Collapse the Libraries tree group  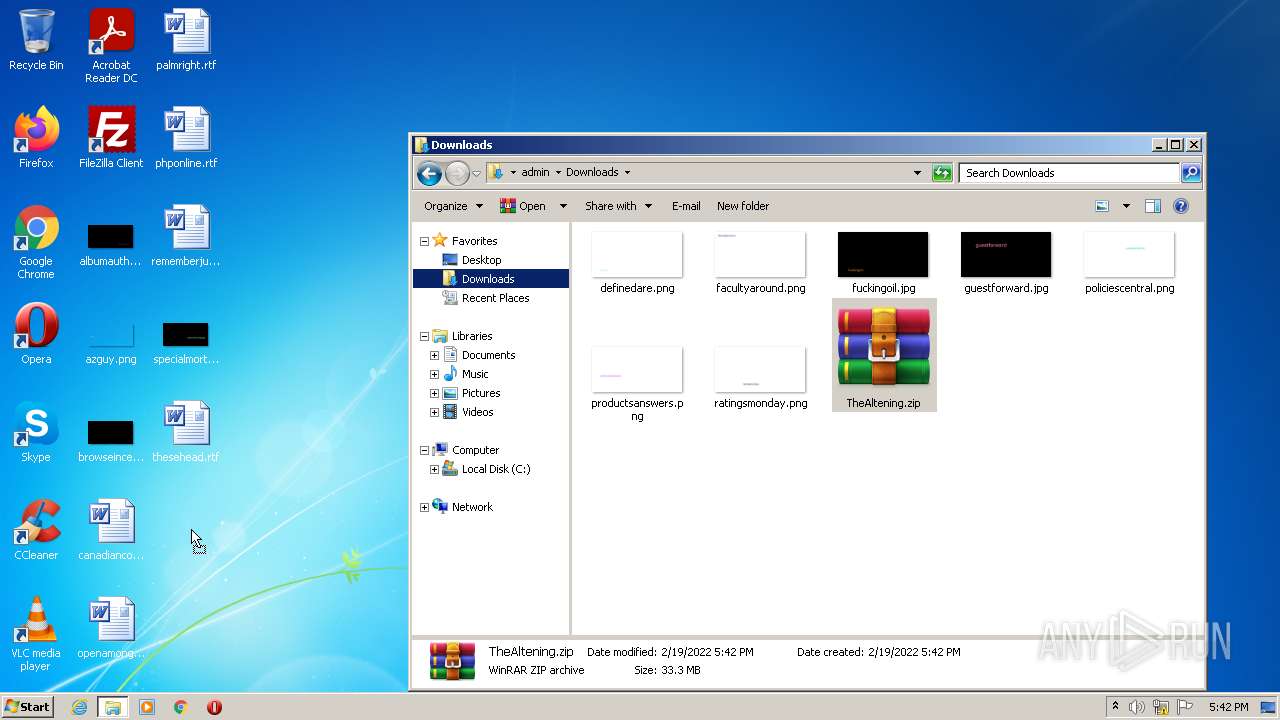424,336
